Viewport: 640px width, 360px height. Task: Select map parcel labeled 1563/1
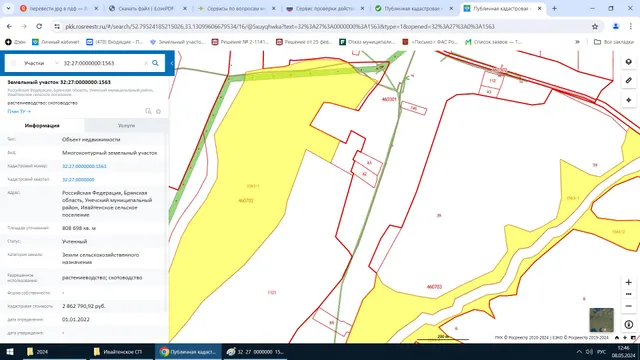point(253,186)
